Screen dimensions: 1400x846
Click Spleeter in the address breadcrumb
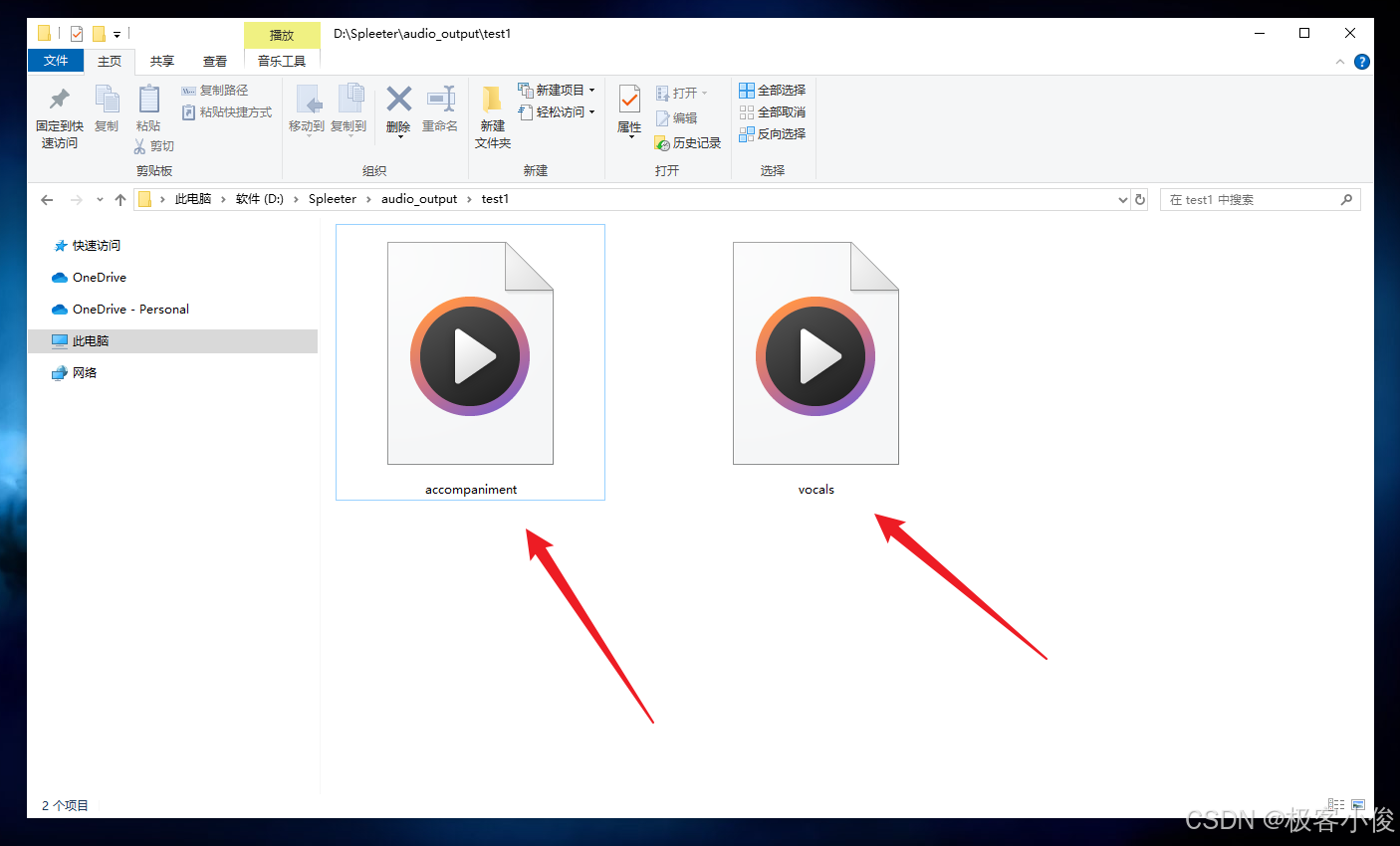tap(333, 199)
